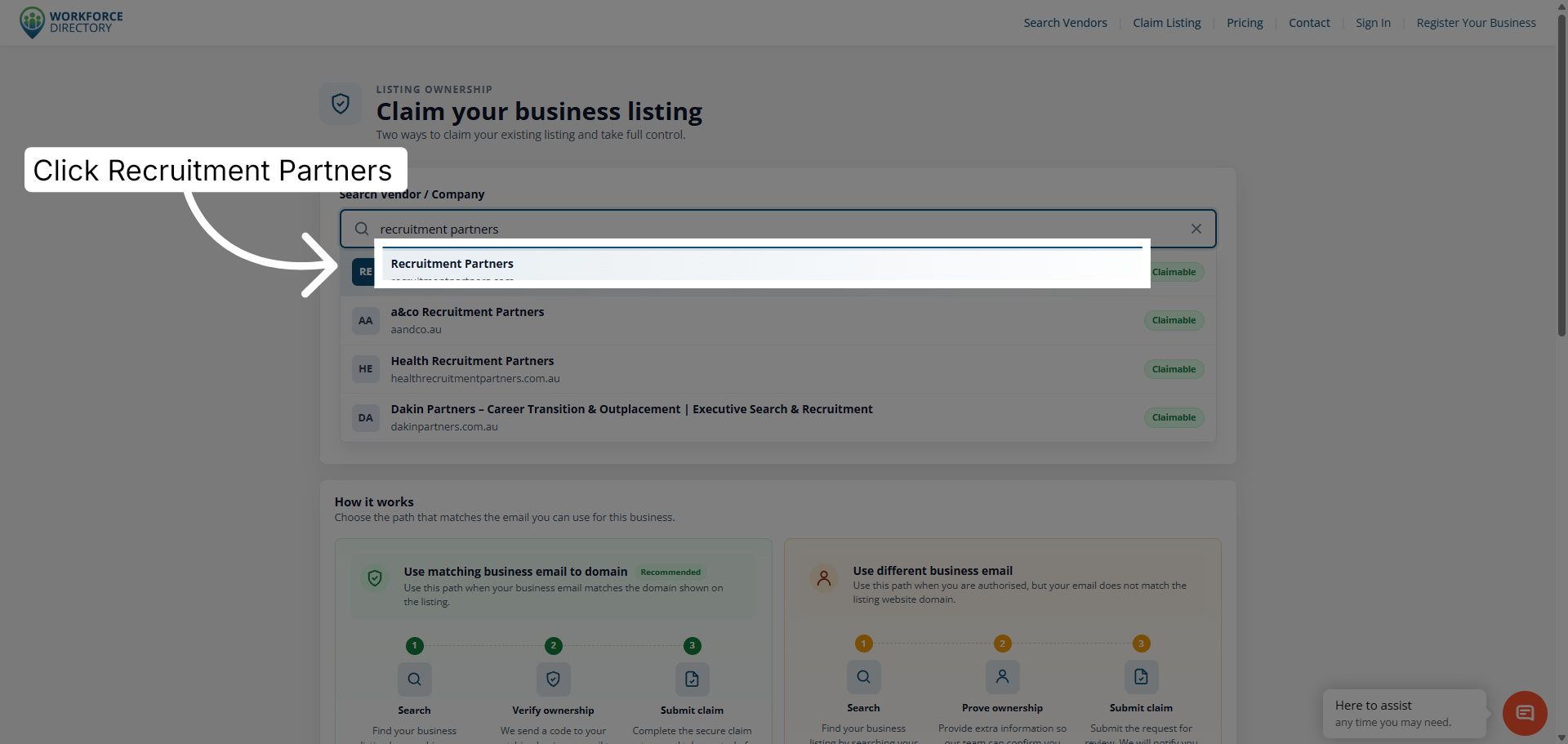
Task: Click Search step magnifier icon in orange card
Action: [864, 676]
